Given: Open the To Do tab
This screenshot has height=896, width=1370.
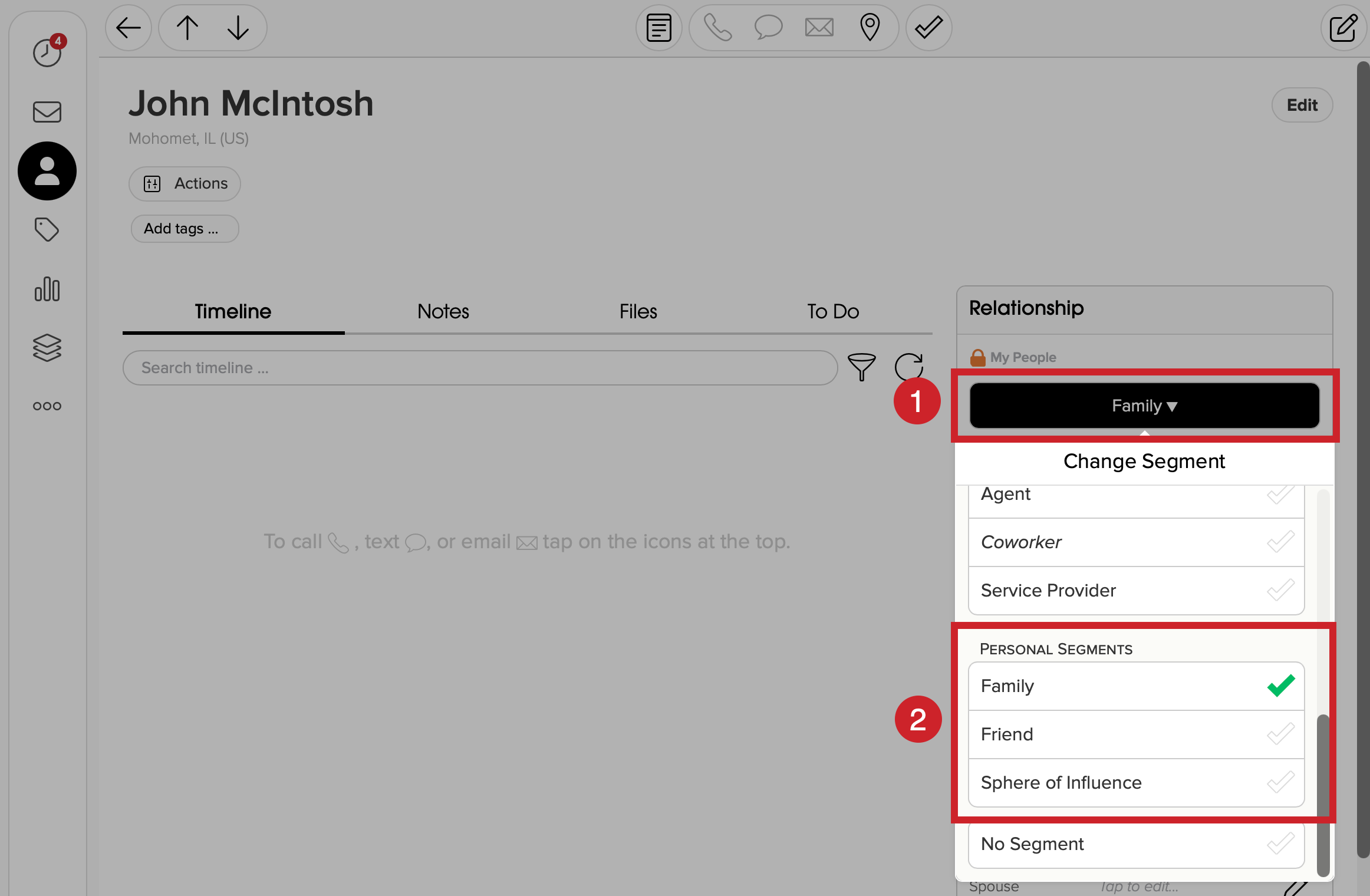Looking at the screenshot, I should pos(833,311).
